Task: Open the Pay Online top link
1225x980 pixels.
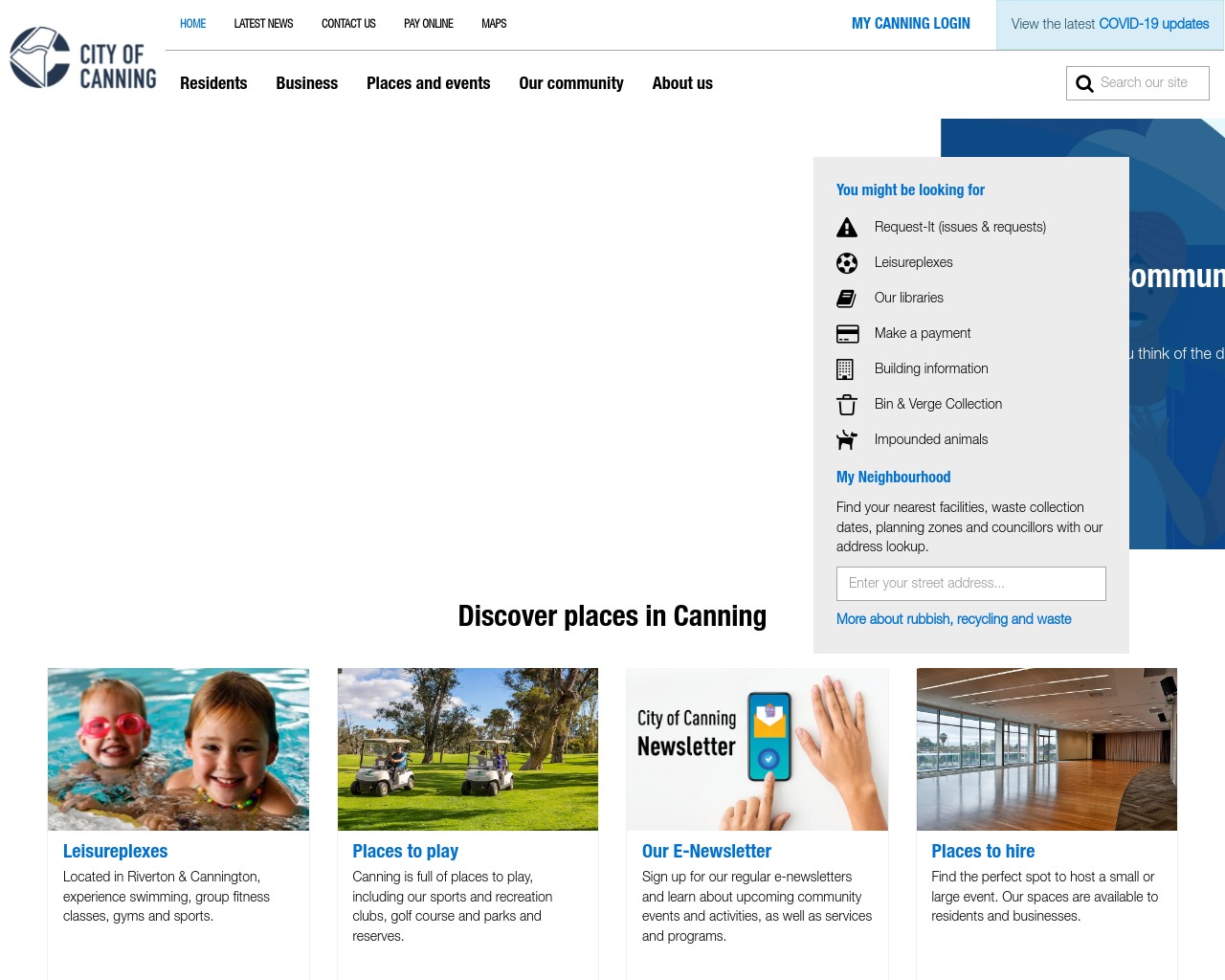Action: pyautogui.click(x=428, y=24)
